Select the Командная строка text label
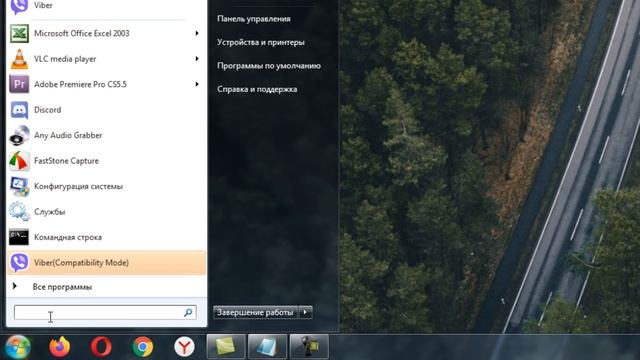The image size is (640, 360). (x=68, y=237)
